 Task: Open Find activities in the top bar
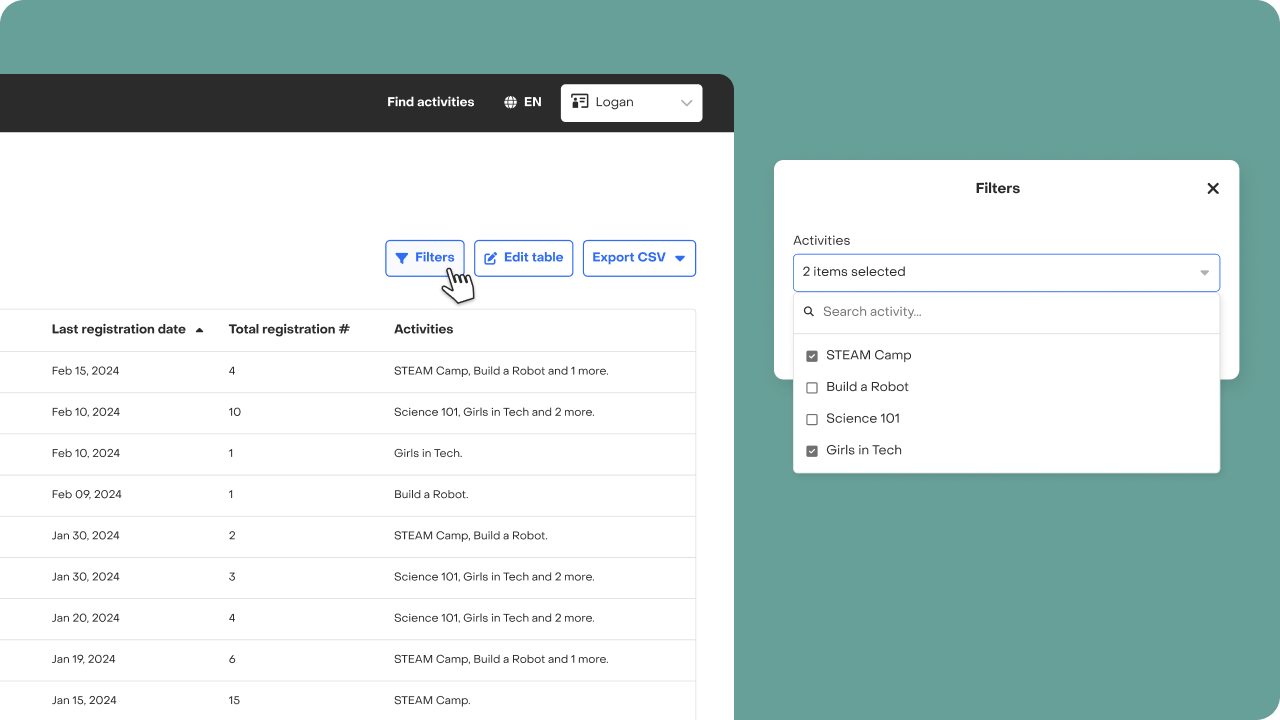tap(431, 102)
